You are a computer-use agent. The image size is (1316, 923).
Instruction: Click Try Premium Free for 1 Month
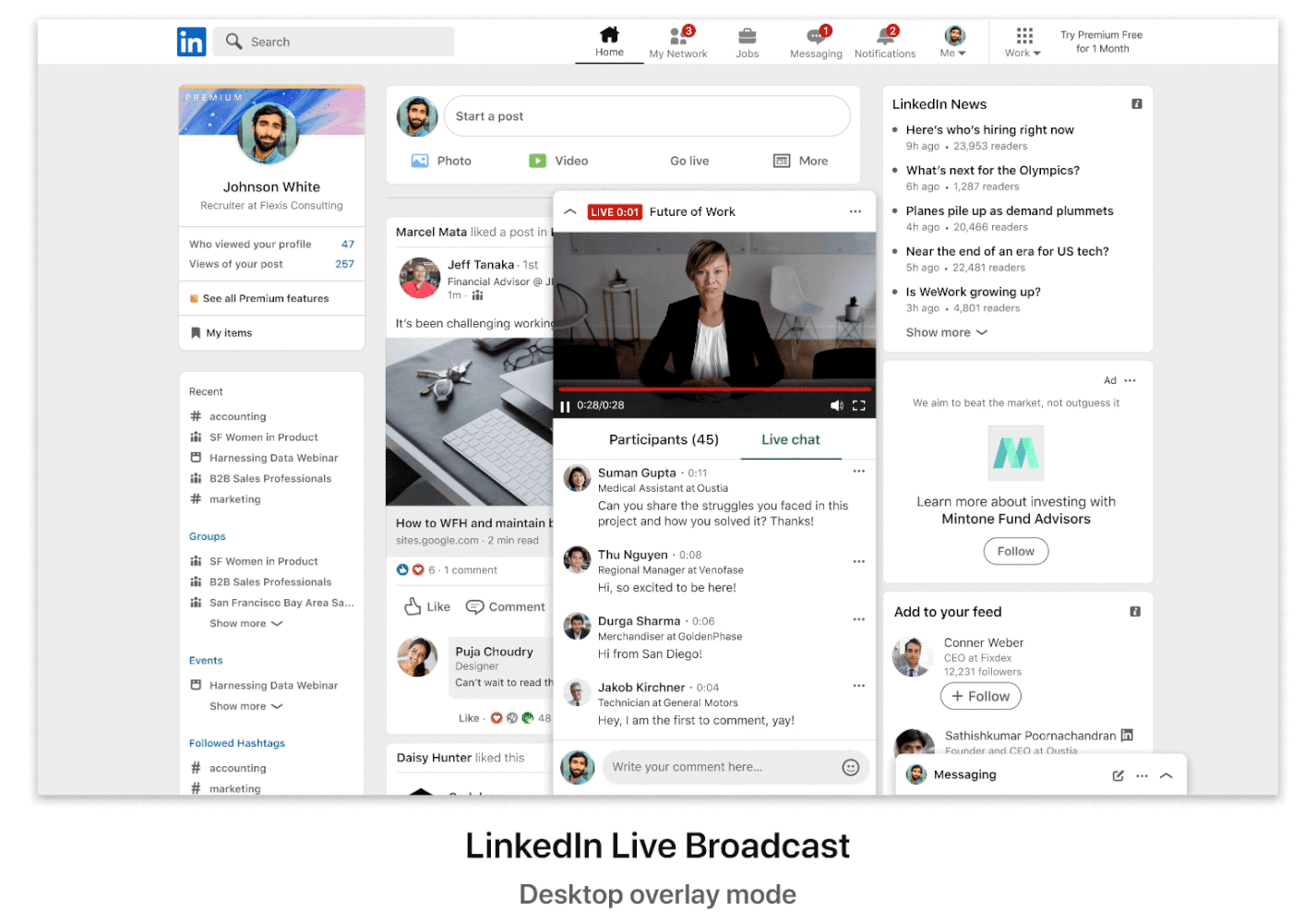point(1101,42)
